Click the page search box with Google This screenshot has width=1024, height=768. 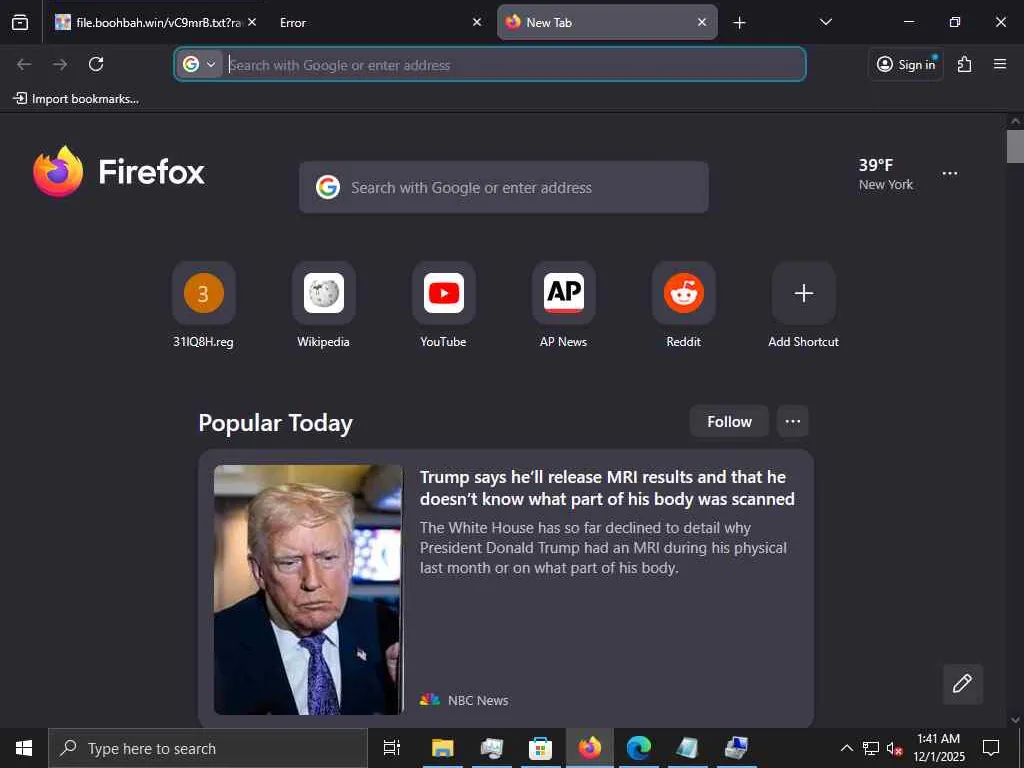(504, 187)
